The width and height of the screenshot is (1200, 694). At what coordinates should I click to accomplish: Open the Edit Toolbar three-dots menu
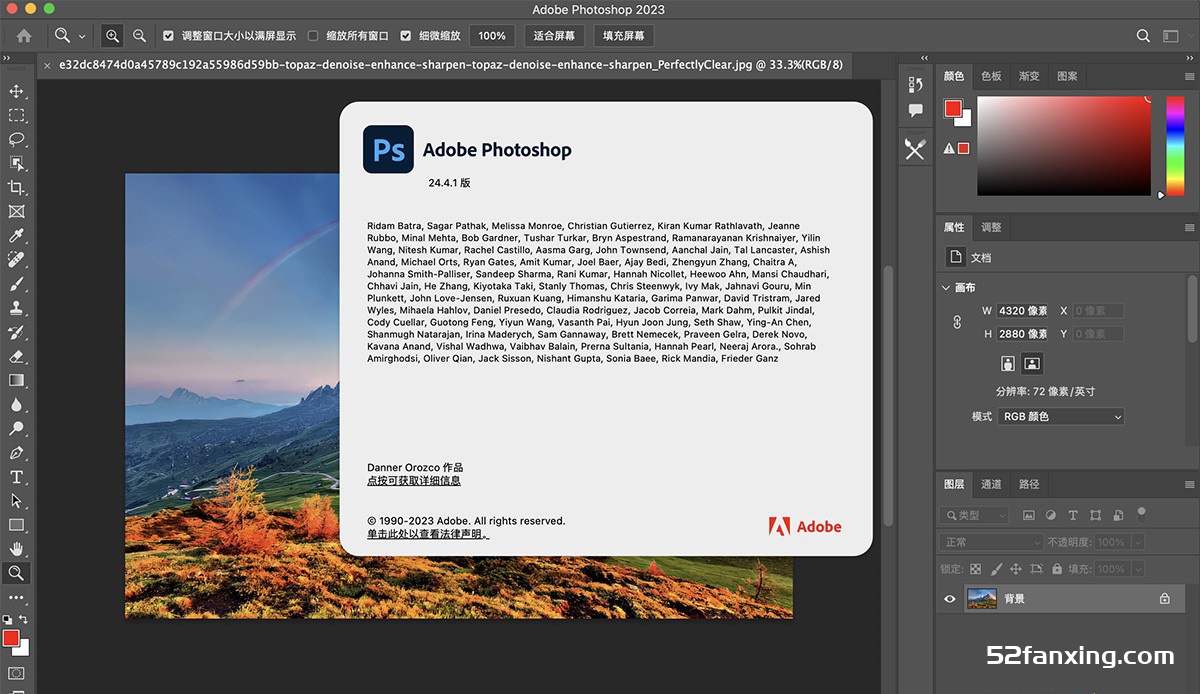[x=16, y=598]
